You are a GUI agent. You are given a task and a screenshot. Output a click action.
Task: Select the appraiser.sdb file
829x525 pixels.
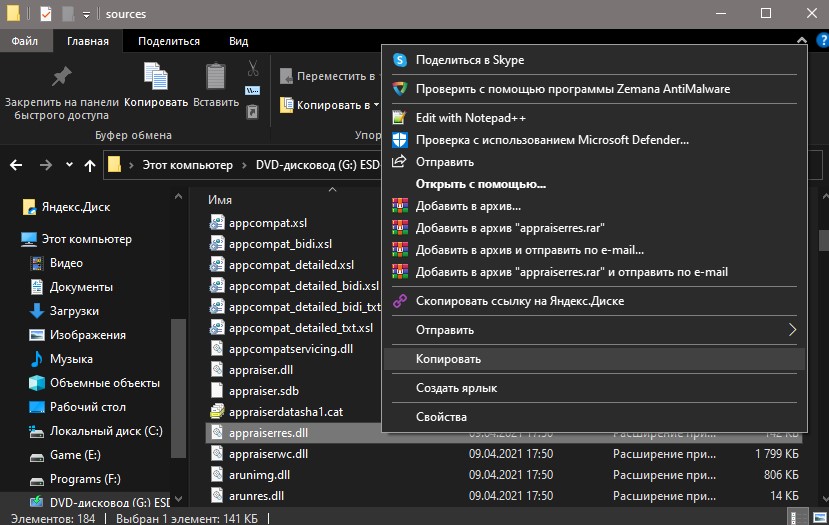pyautogui.click(x=263, y=391)
